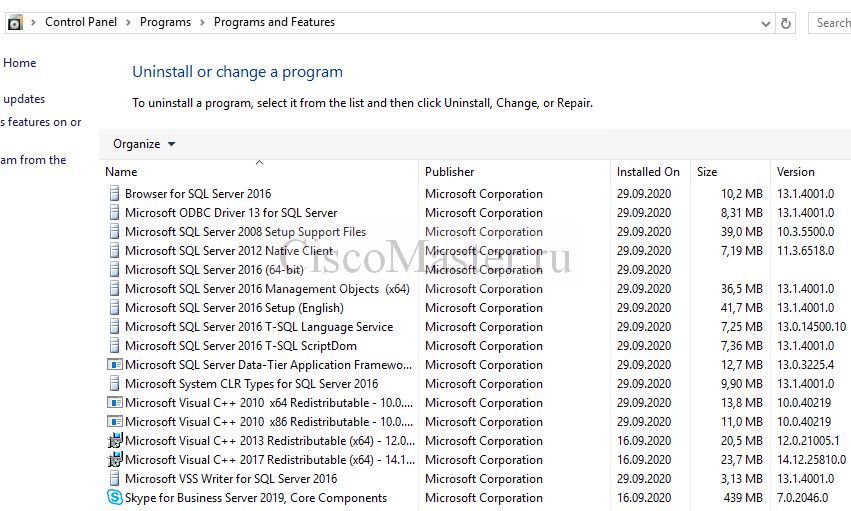Open the 'am from the' sidebar link
Image resolution: width=851 pixels, height=511 pixels.
(33, 160)
